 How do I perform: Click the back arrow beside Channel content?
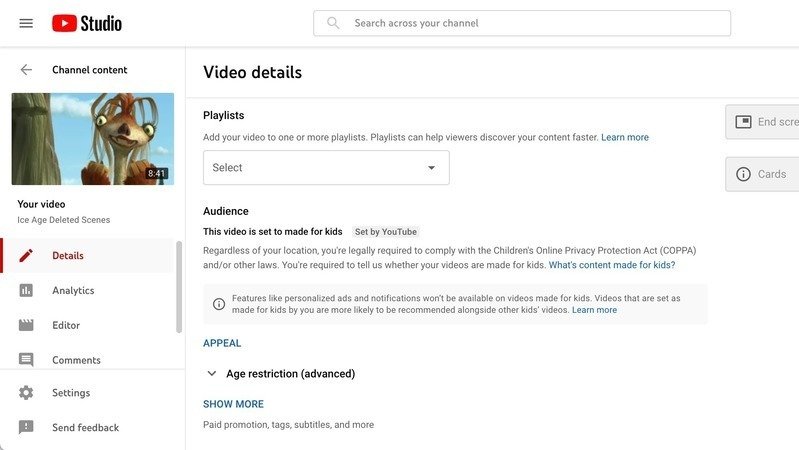click(26, 70)
